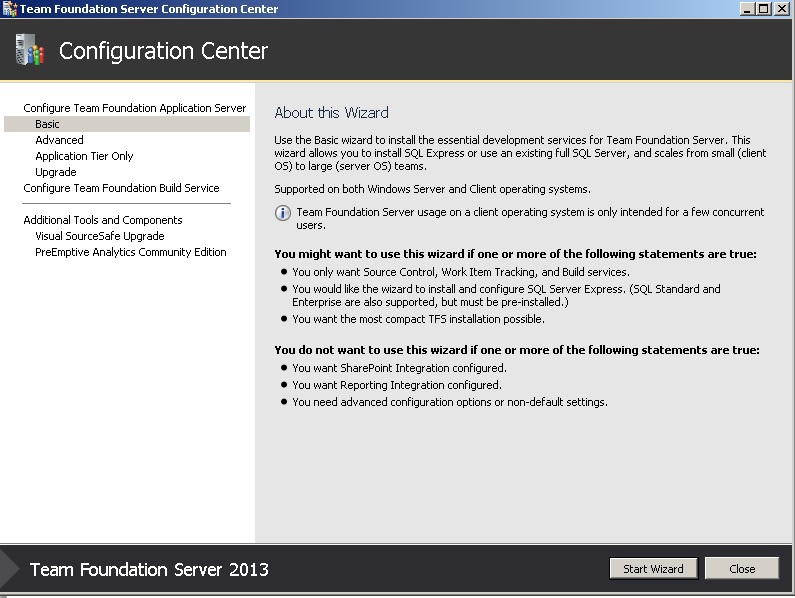The width and height of the screenshot is (795, 598).
Task: Click the Close button at bottom
Action: pos(742,569)
